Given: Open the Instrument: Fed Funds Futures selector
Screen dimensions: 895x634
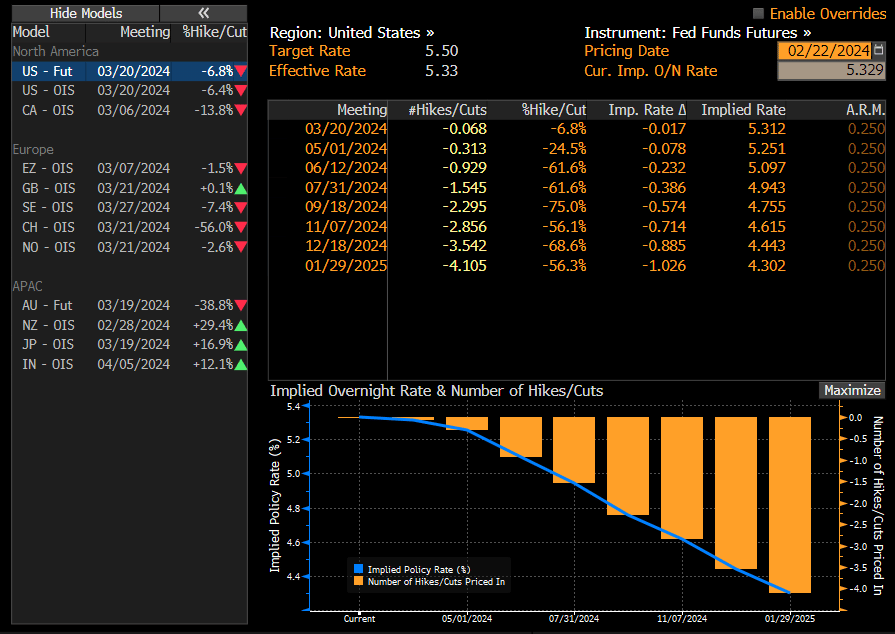Looking at the screenshot, I should (x=697, y=32).
